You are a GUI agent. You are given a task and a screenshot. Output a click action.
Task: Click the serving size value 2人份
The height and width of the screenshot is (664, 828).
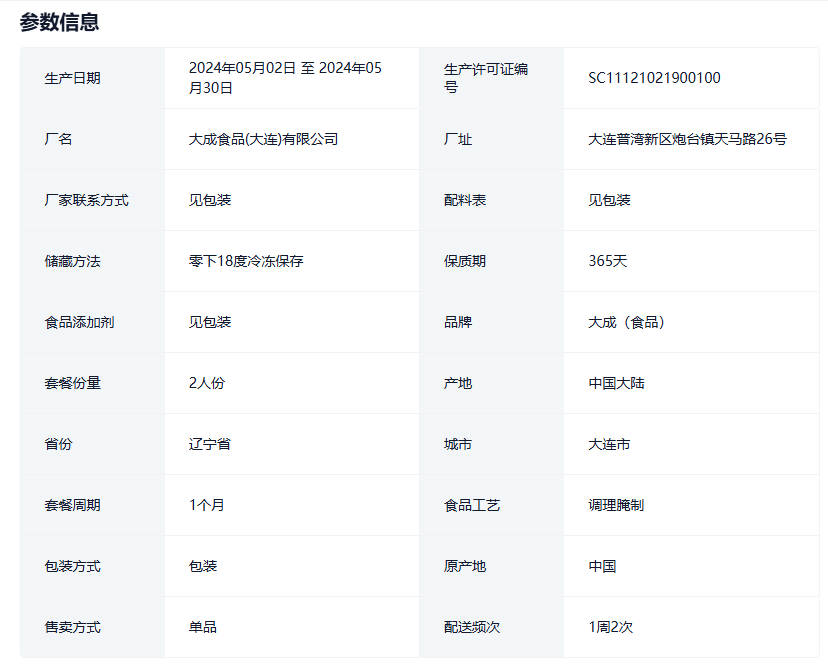pyautogui.click(x=207, y=383)
